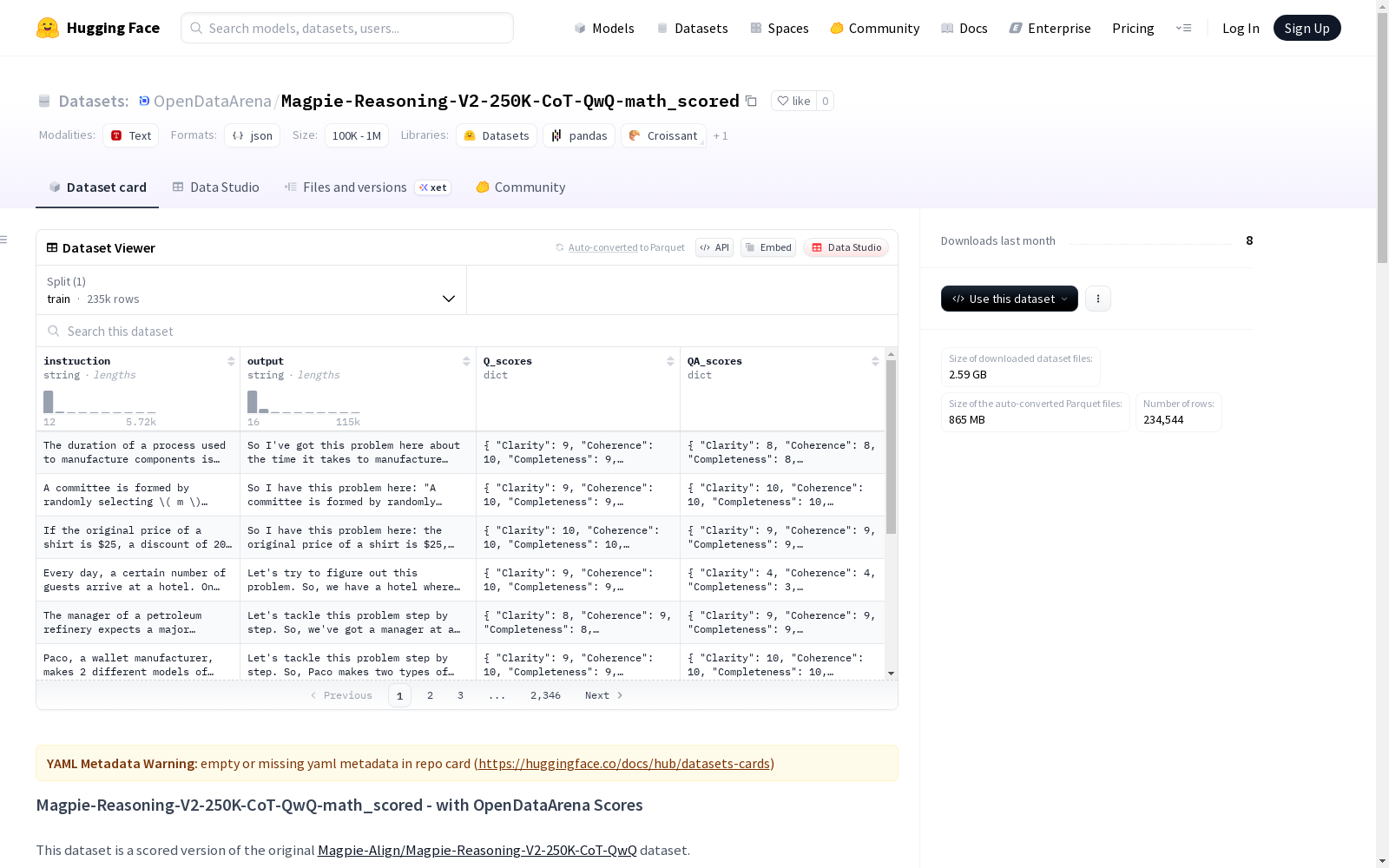Show more libraries with +1
Screen dimensions: 1389x868
pyautogui.click(x=721, y=136)
